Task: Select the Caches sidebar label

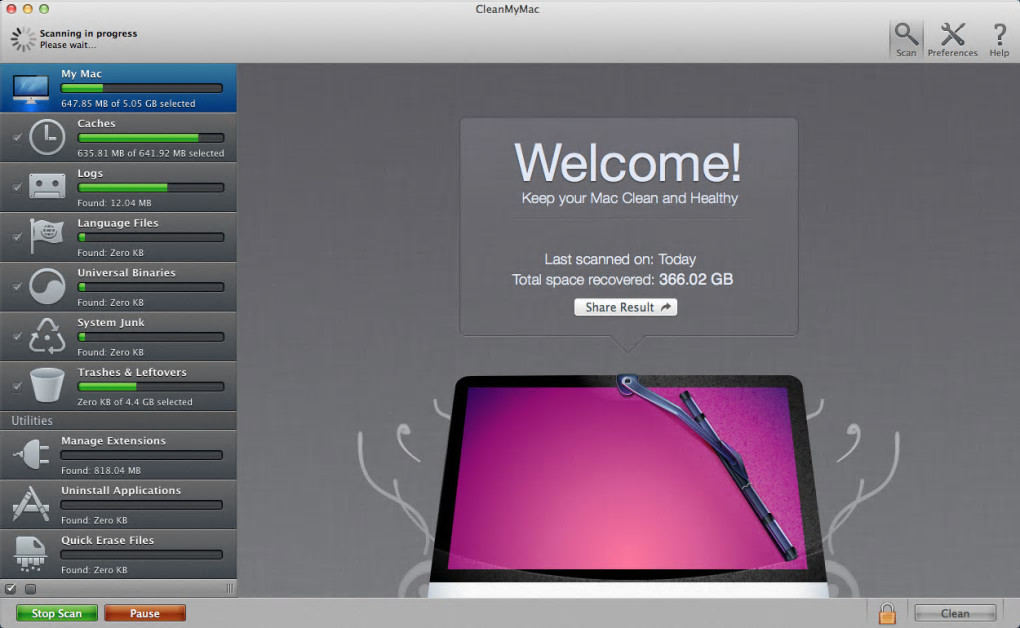Action: (96, 123)
